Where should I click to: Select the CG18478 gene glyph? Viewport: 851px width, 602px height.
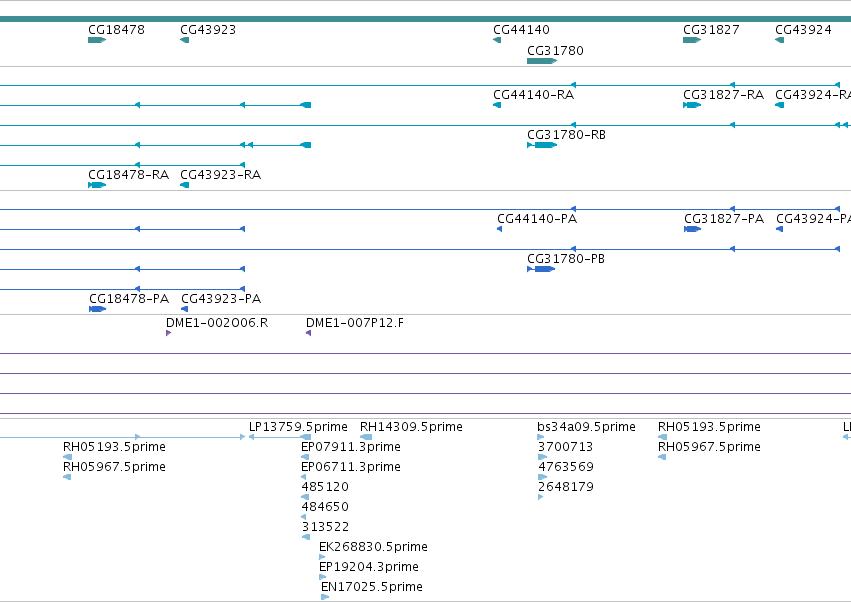[97, 40]
